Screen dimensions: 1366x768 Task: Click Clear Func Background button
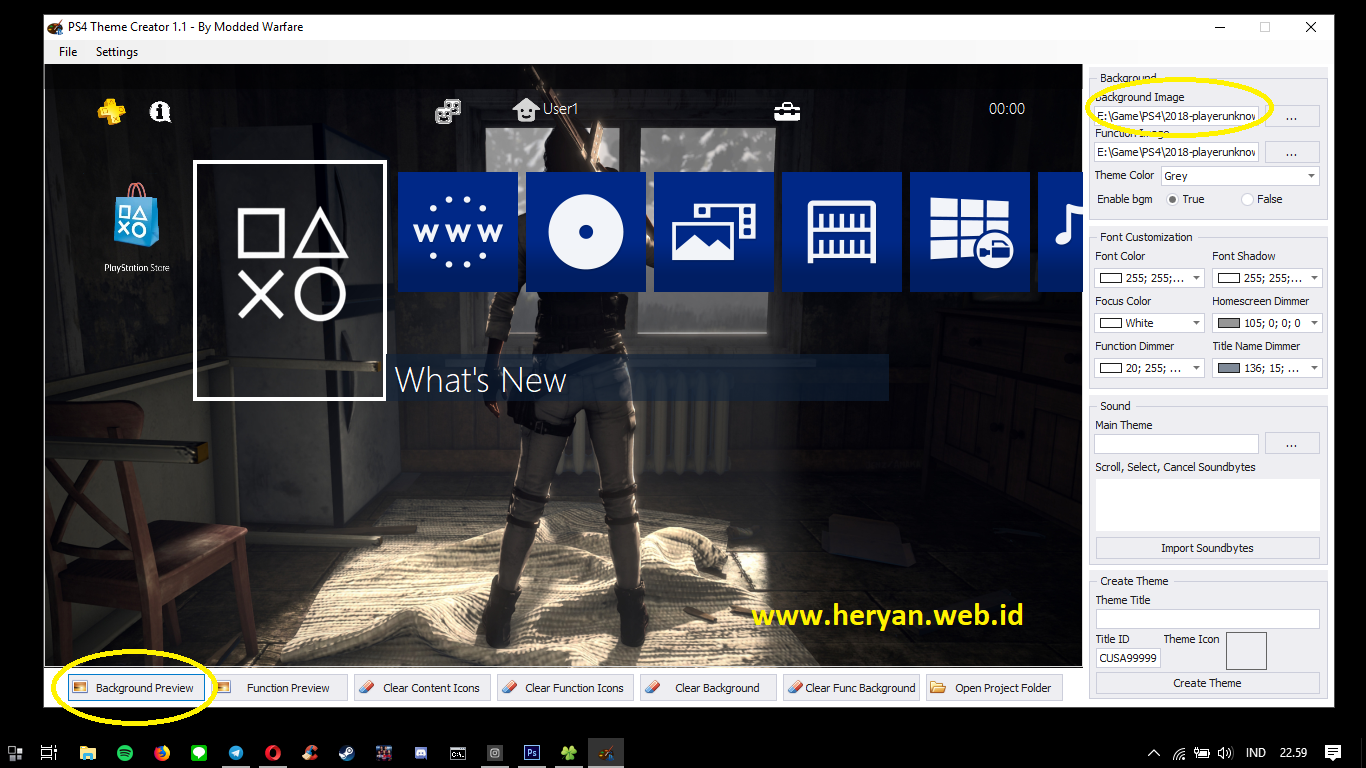pos(851,688)
